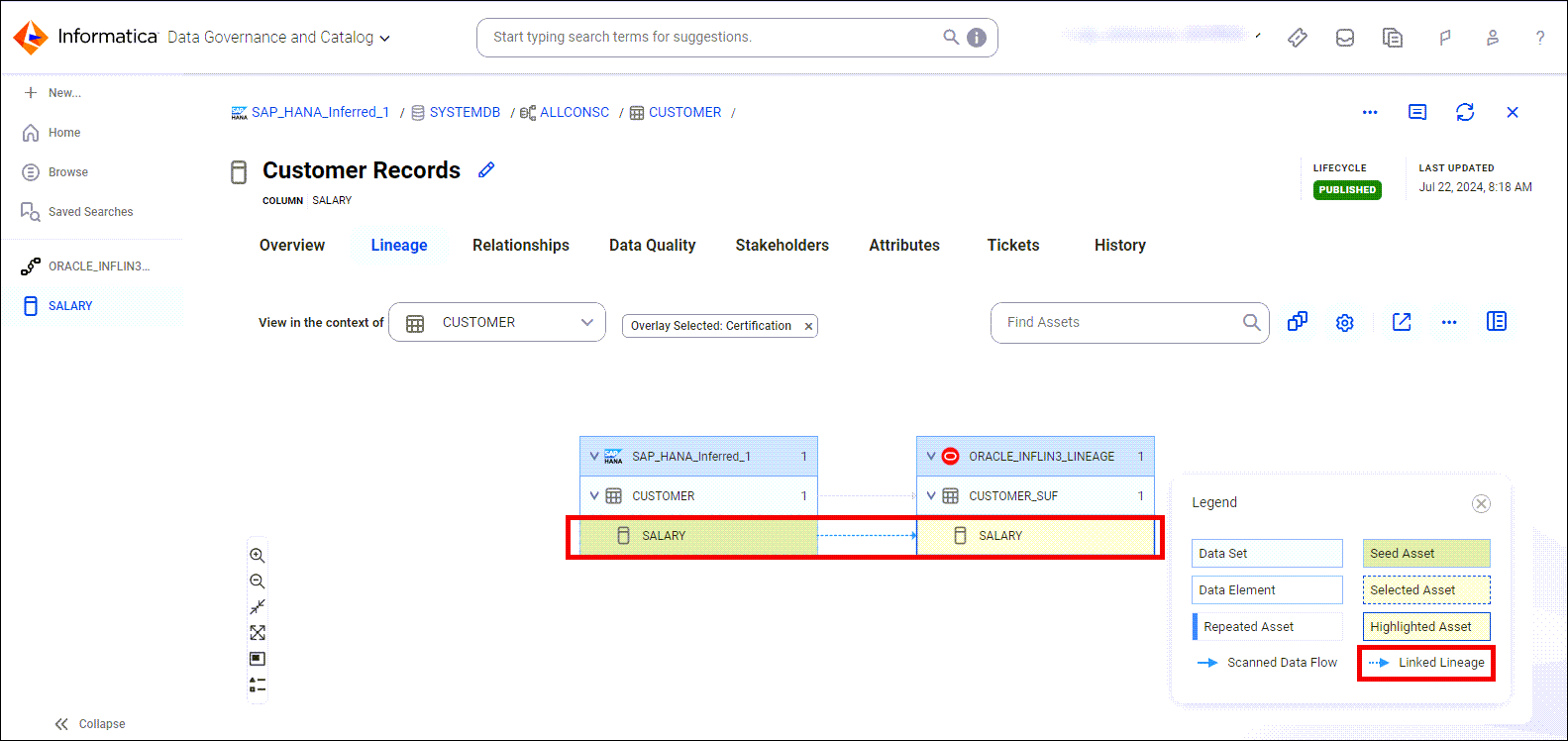Screen dimensions: 1568x741
Task: Open the user profile icon
Action: point(1493,38)
